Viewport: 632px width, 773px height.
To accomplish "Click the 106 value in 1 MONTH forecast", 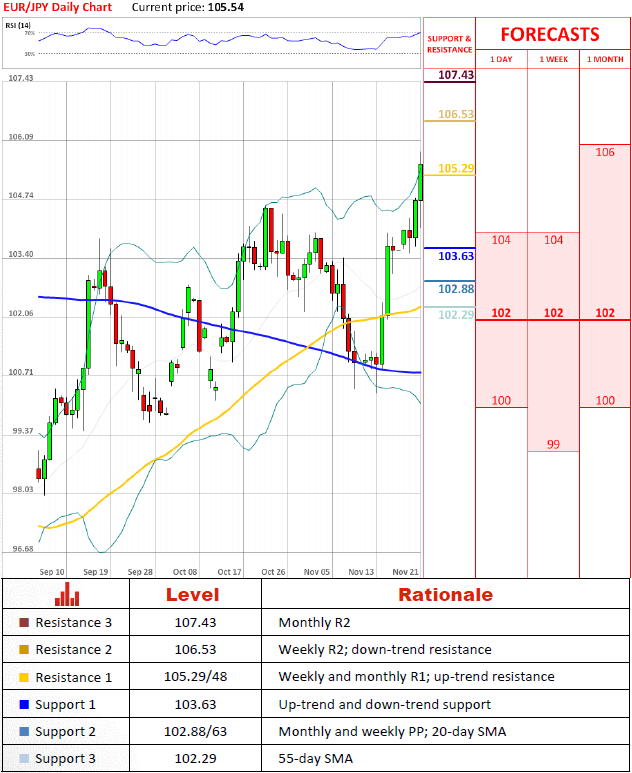I will coord(605,152).
